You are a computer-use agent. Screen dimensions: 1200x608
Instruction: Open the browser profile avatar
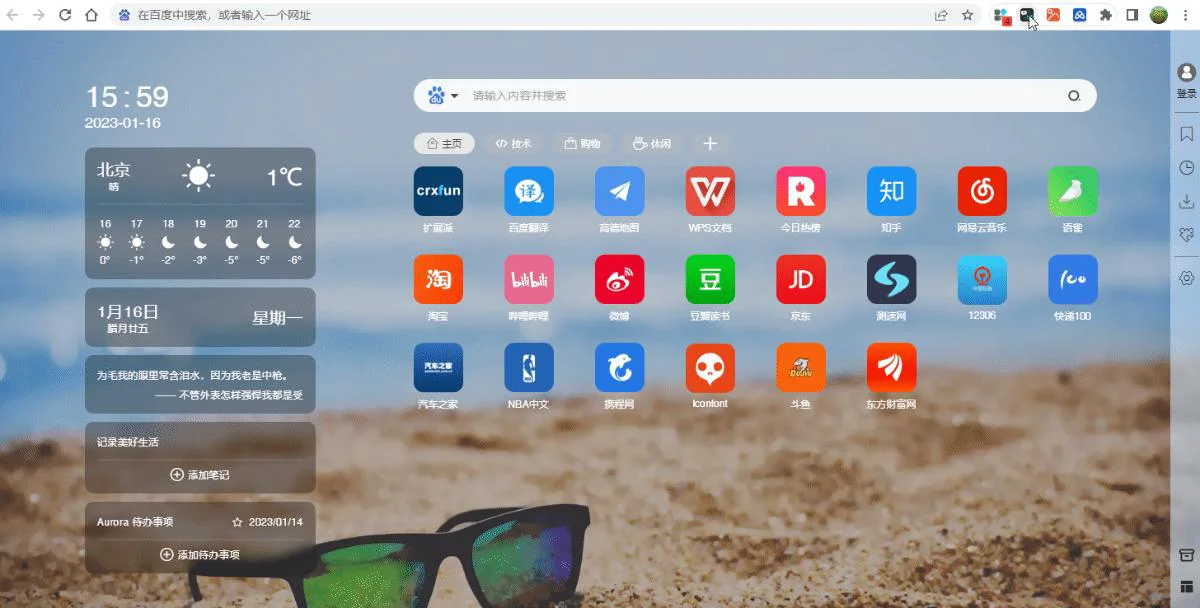point(1159,15)
